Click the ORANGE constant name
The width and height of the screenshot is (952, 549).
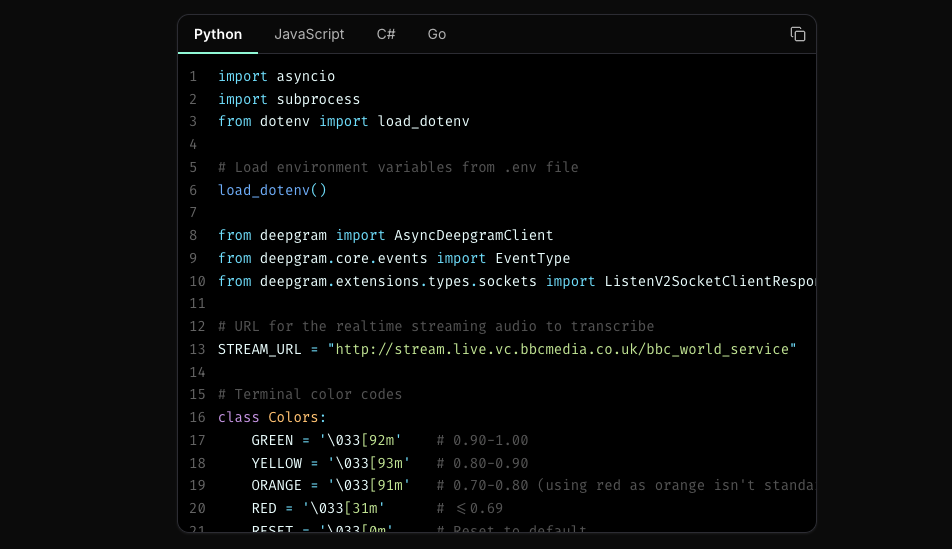pos(276,485)
